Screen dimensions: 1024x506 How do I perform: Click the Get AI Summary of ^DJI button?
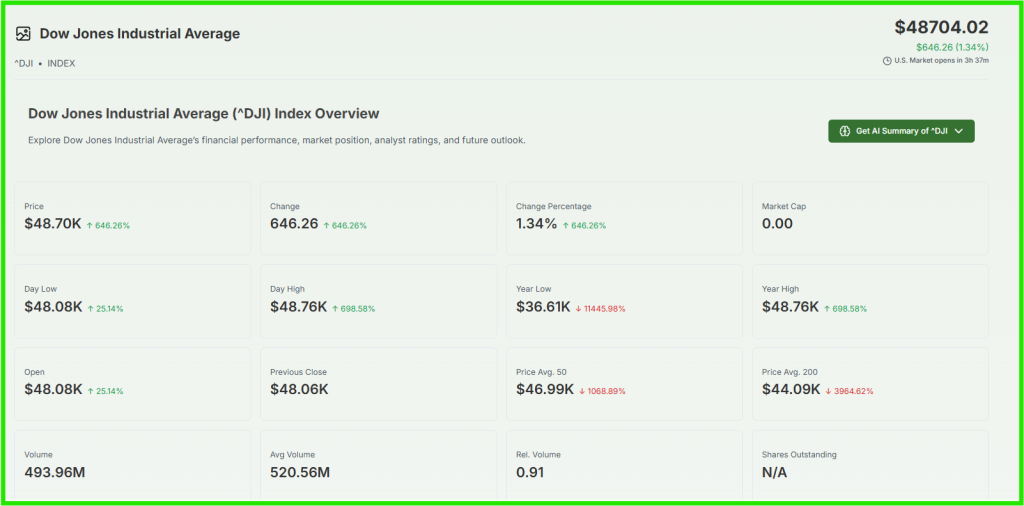pos(900,131)
